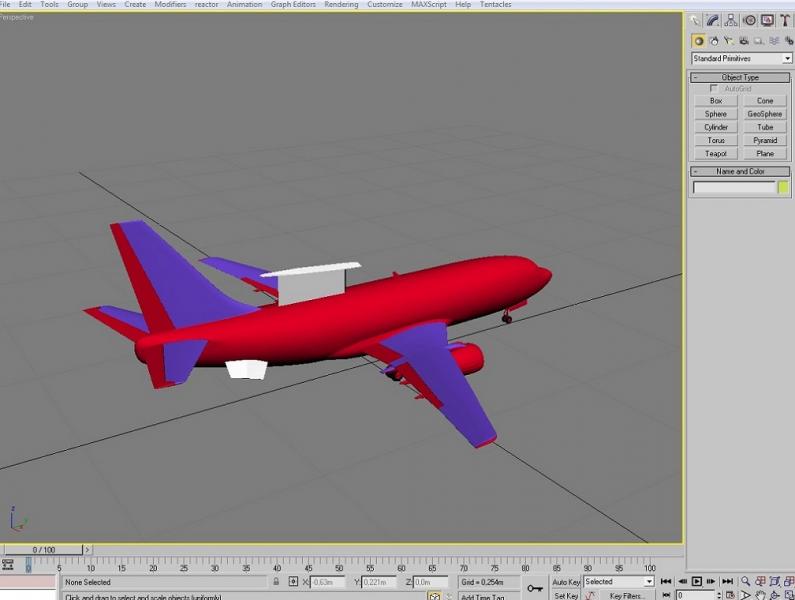Image resolution: width=795 pixels, height=600 pixels.
Task: Play the animation
Action: [697, 581]
